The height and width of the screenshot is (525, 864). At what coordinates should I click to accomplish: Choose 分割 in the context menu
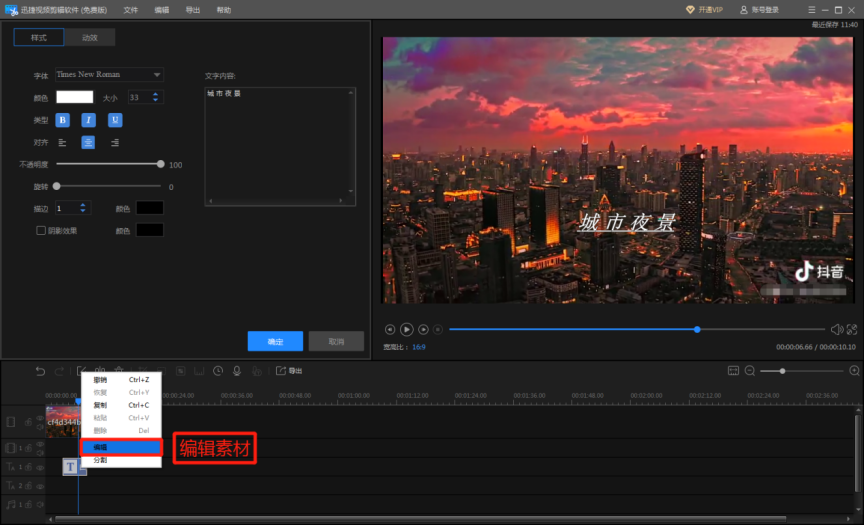(x=121, y=460)
